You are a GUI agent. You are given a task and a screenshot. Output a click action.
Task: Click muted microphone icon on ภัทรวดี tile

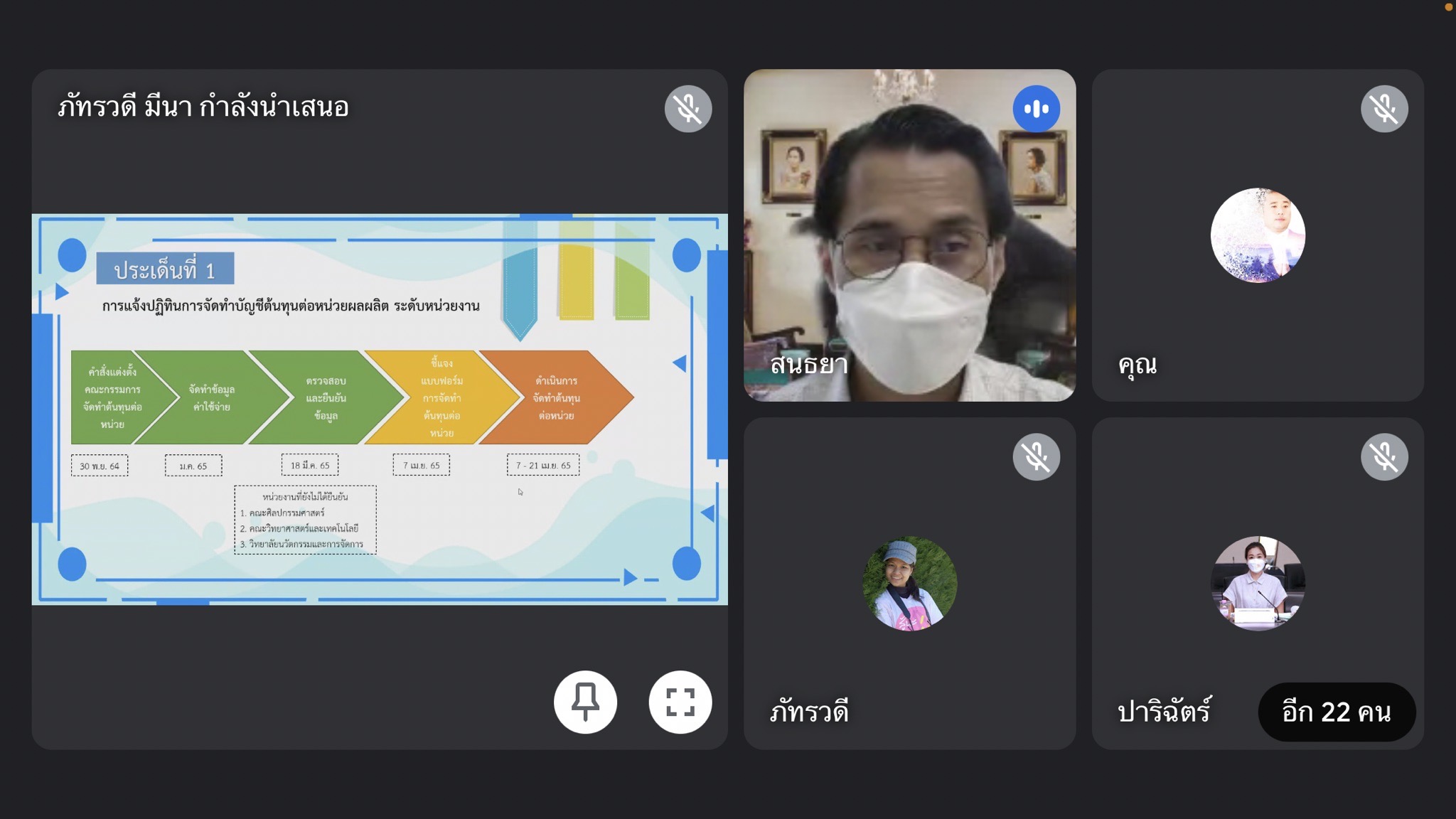(x=1036, y=457)
